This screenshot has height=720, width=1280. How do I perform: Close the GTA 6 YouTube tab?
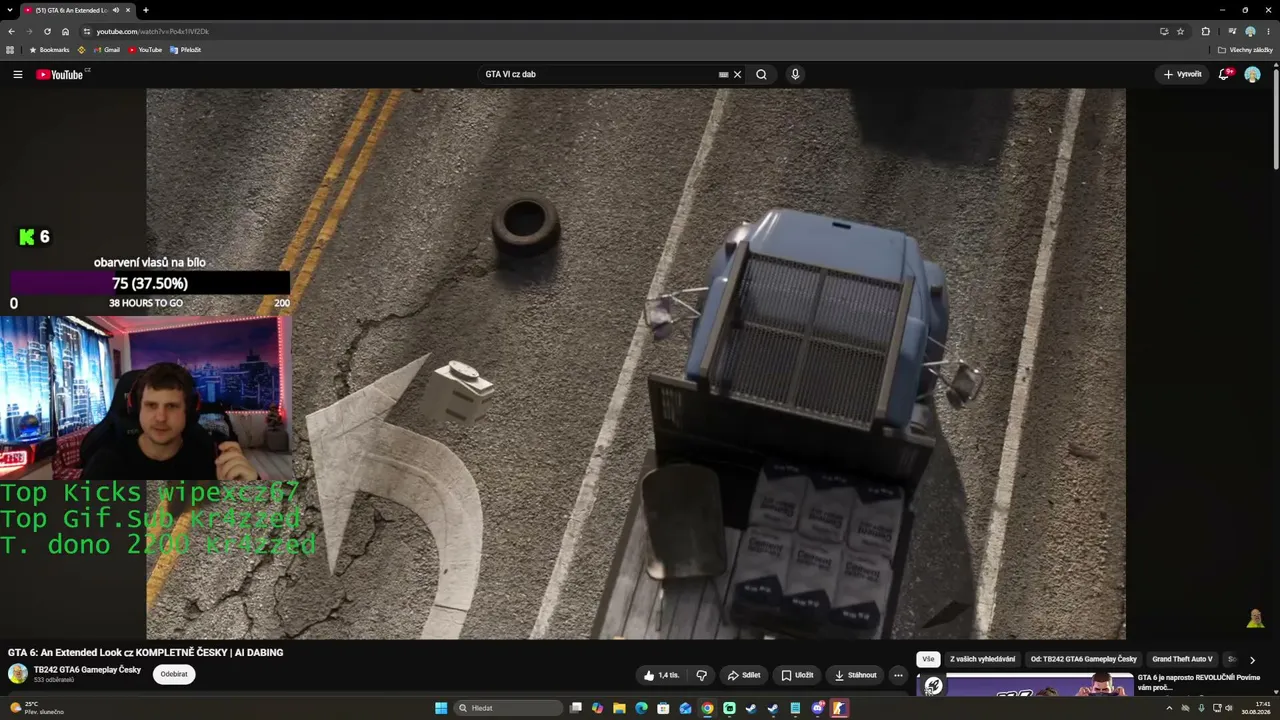click(x=128, y=10)
